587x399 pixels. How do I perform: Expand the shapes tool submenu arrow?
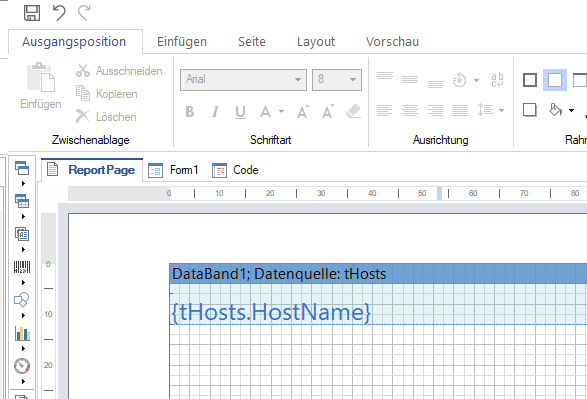[23, 315]
